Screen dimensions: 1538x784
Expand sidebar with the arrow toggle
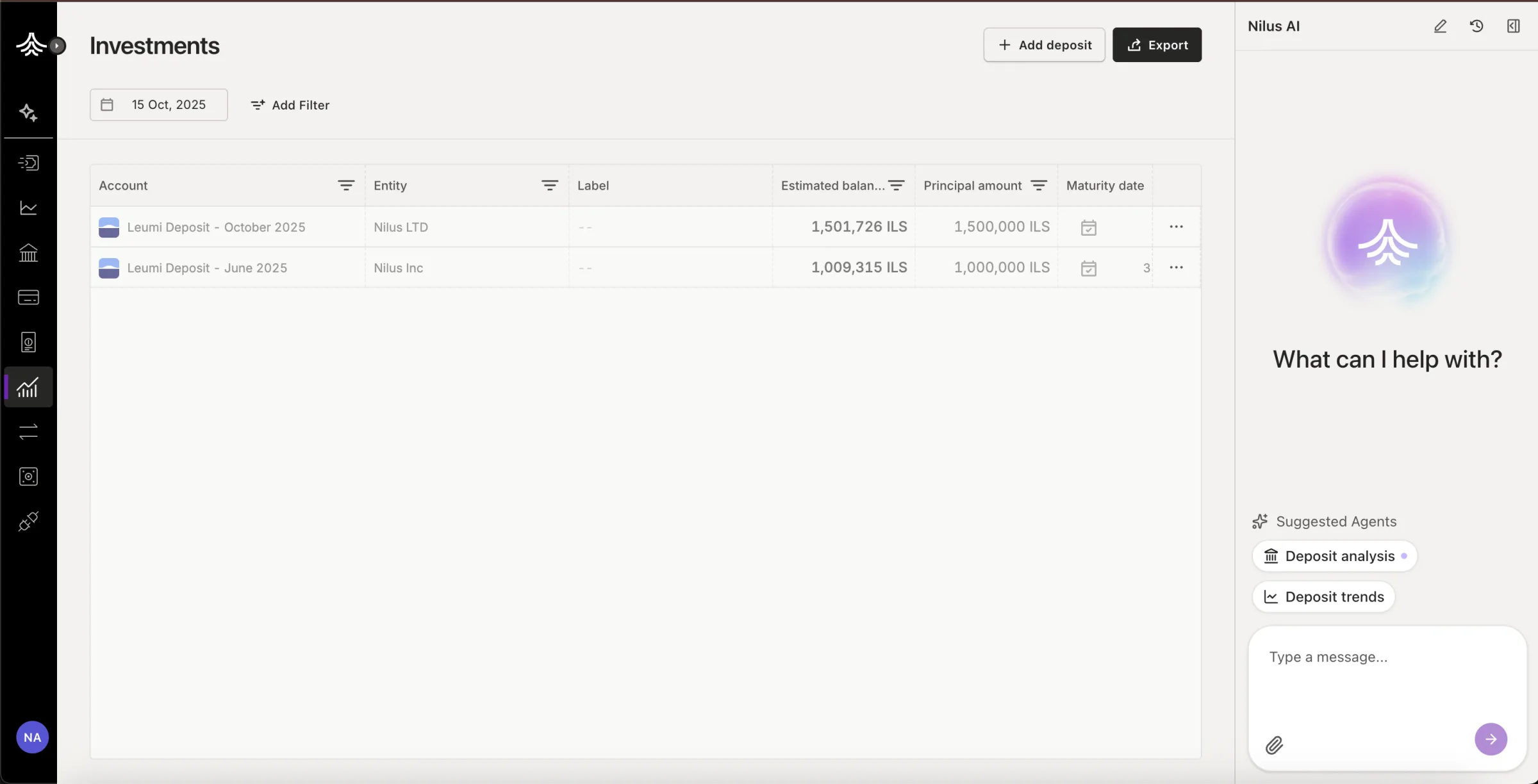click(x=58, y=45)
